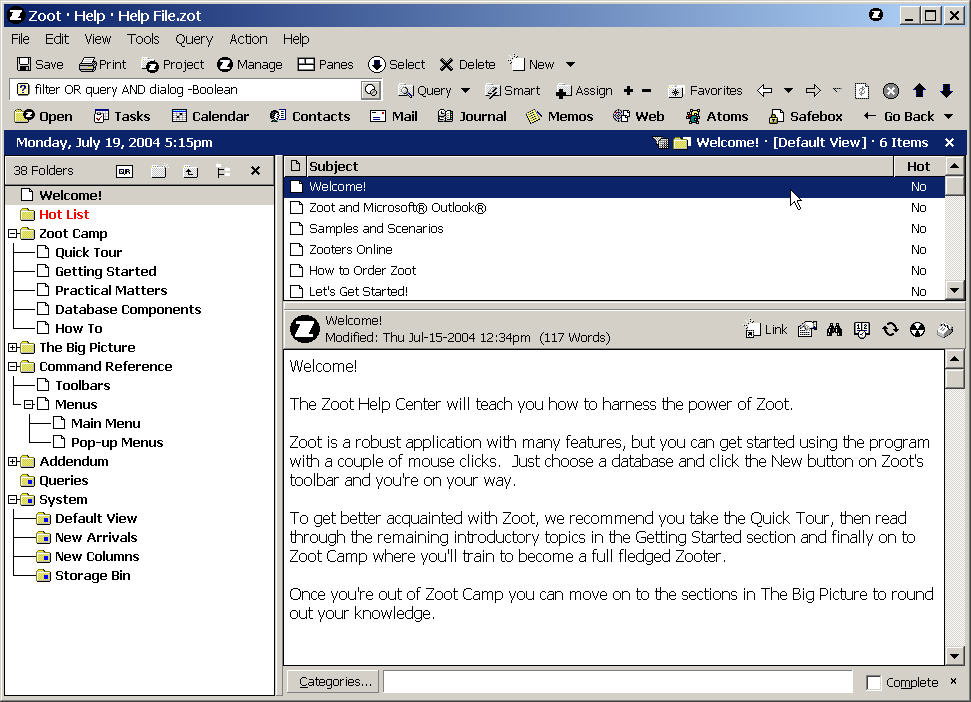
Task: Collapse the Zoot Camp folder
Action: click(12, 233)
